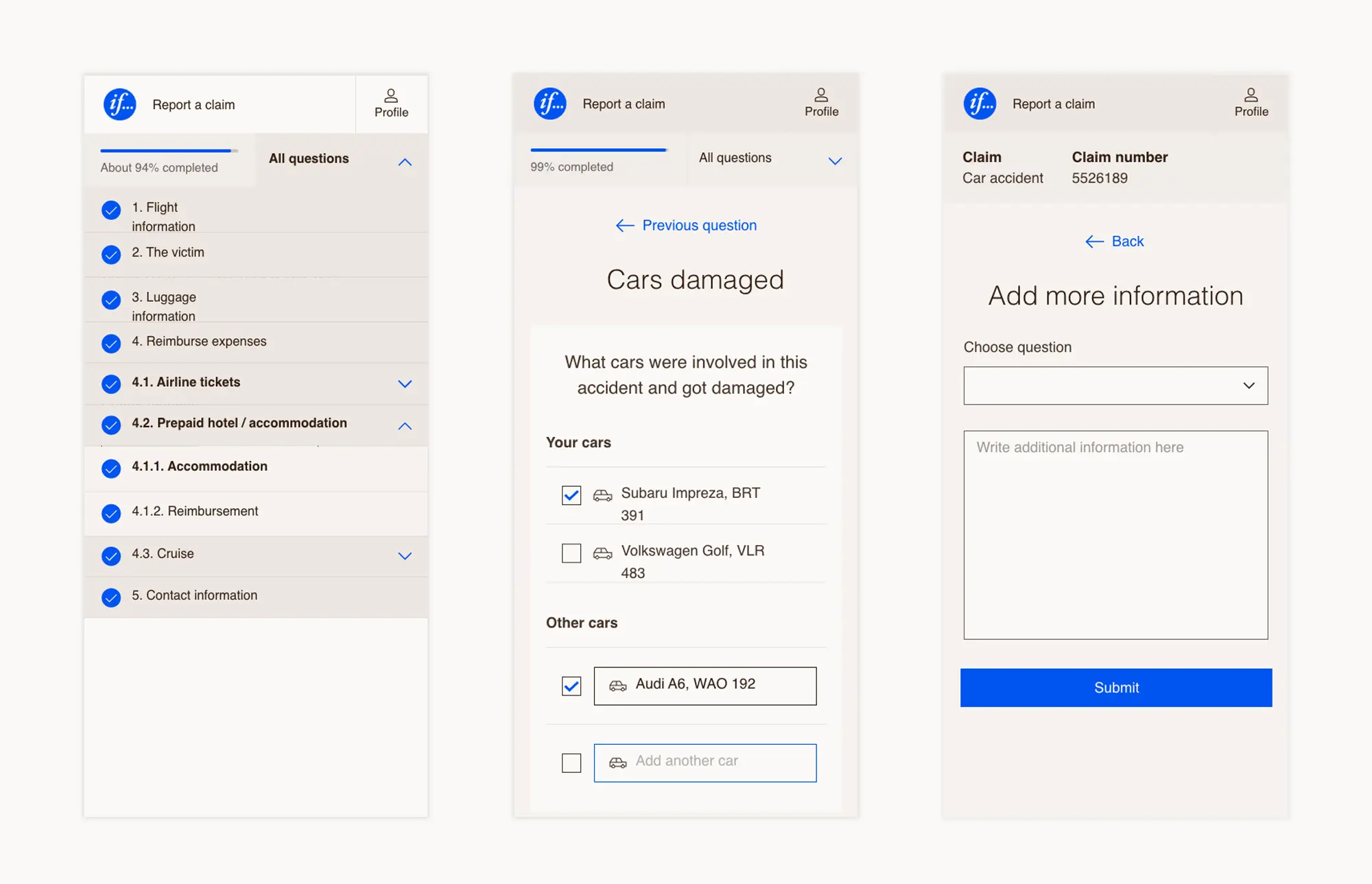Open Profile icon in left panel header
This screenshot has width=1372, height=884.
(391, 95)
